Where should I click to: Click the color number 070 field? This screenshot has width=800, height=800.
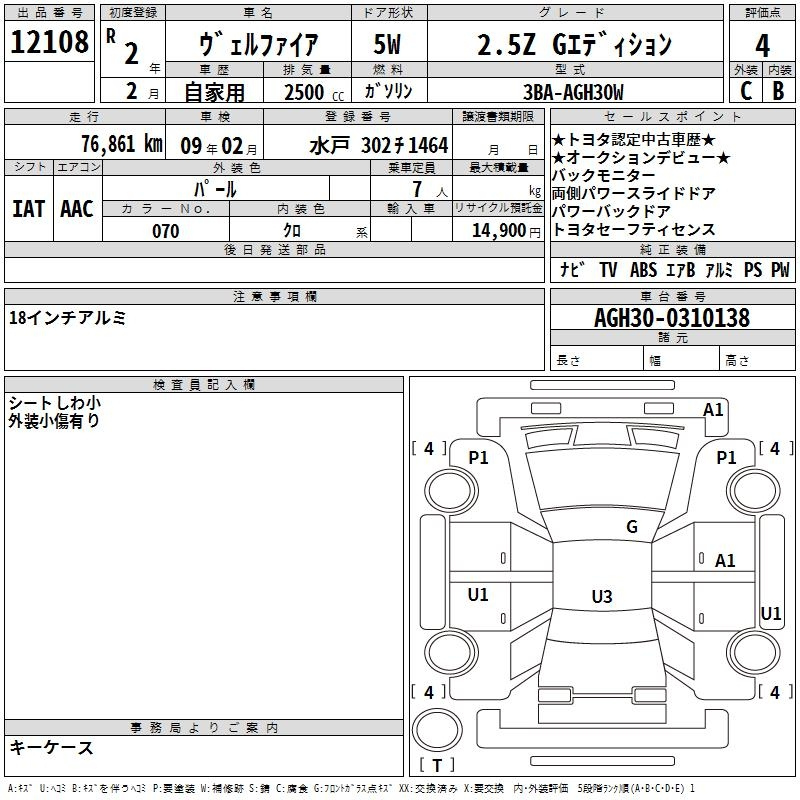coord(165,231)
